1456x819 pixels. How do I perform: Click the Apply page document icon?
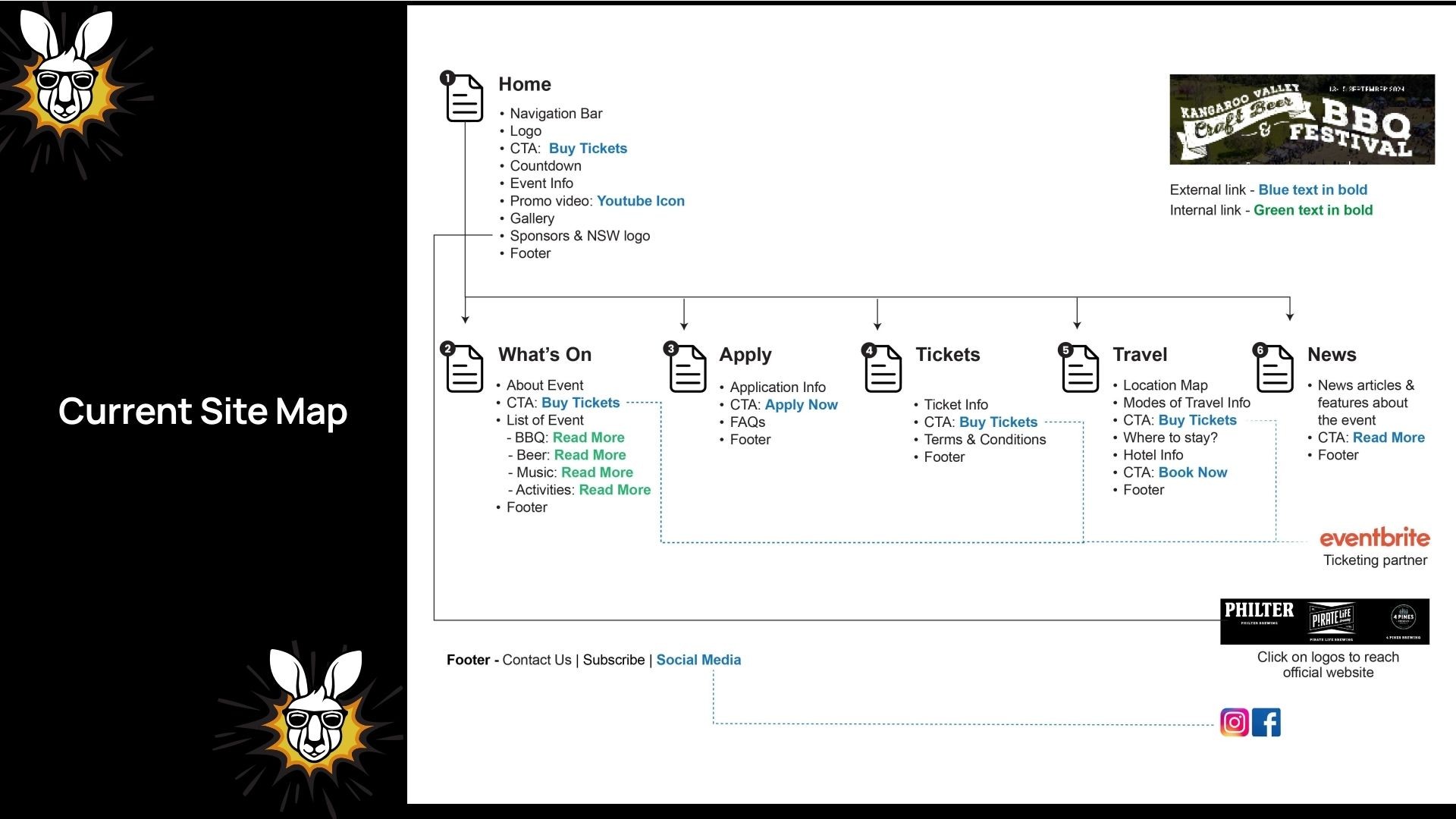(687, 369)
